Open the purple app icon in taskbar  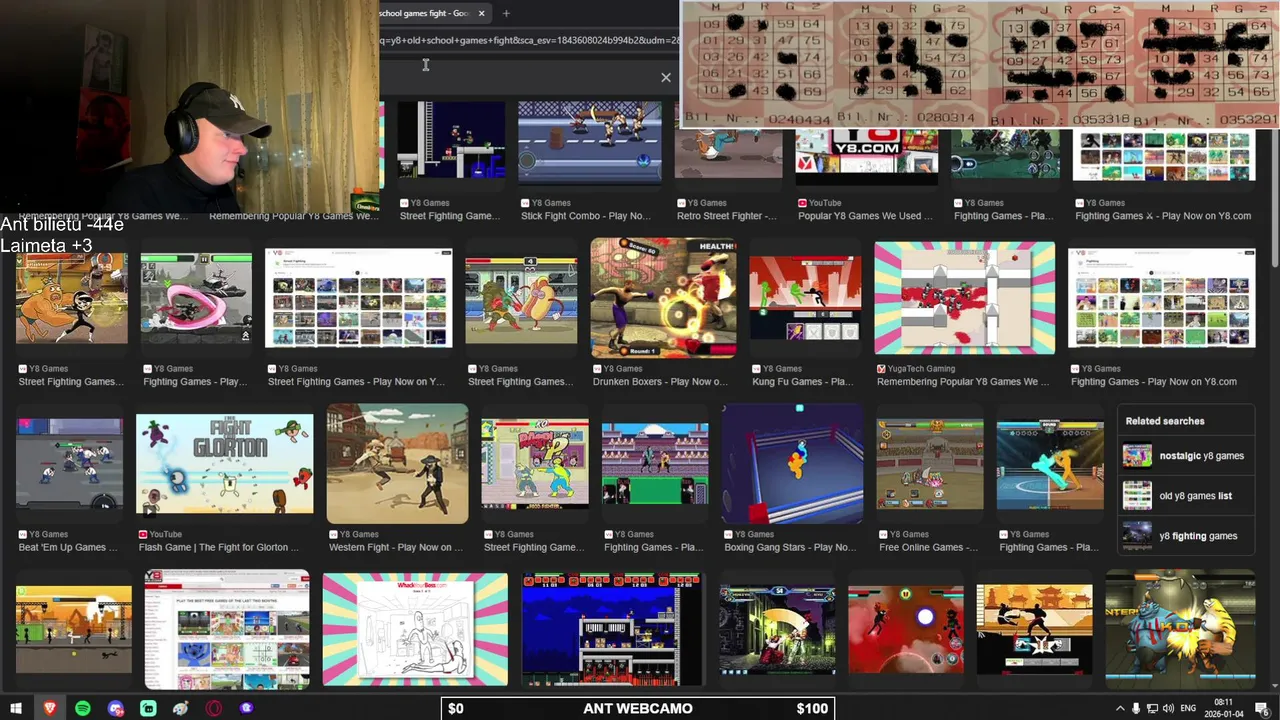point(246,708)
